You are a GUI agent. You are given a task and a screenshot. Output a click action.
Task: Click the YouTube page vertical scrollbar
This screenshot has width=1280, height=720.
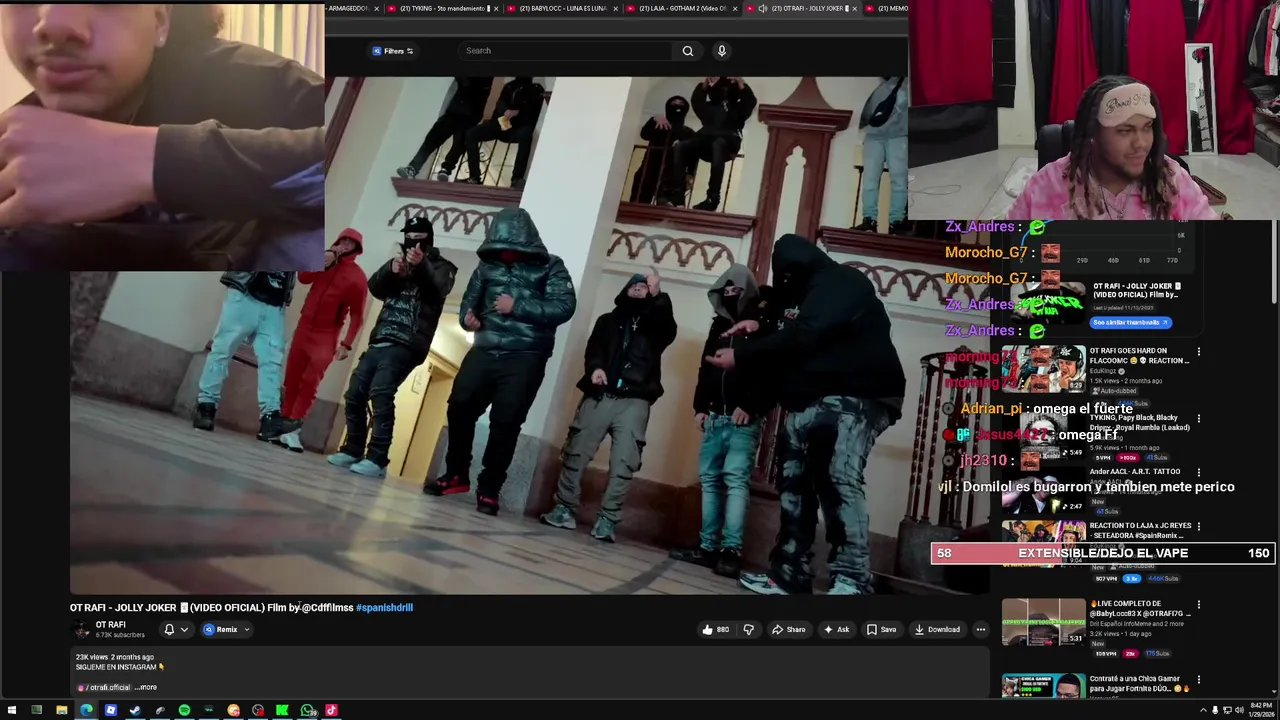point(1275,262)
